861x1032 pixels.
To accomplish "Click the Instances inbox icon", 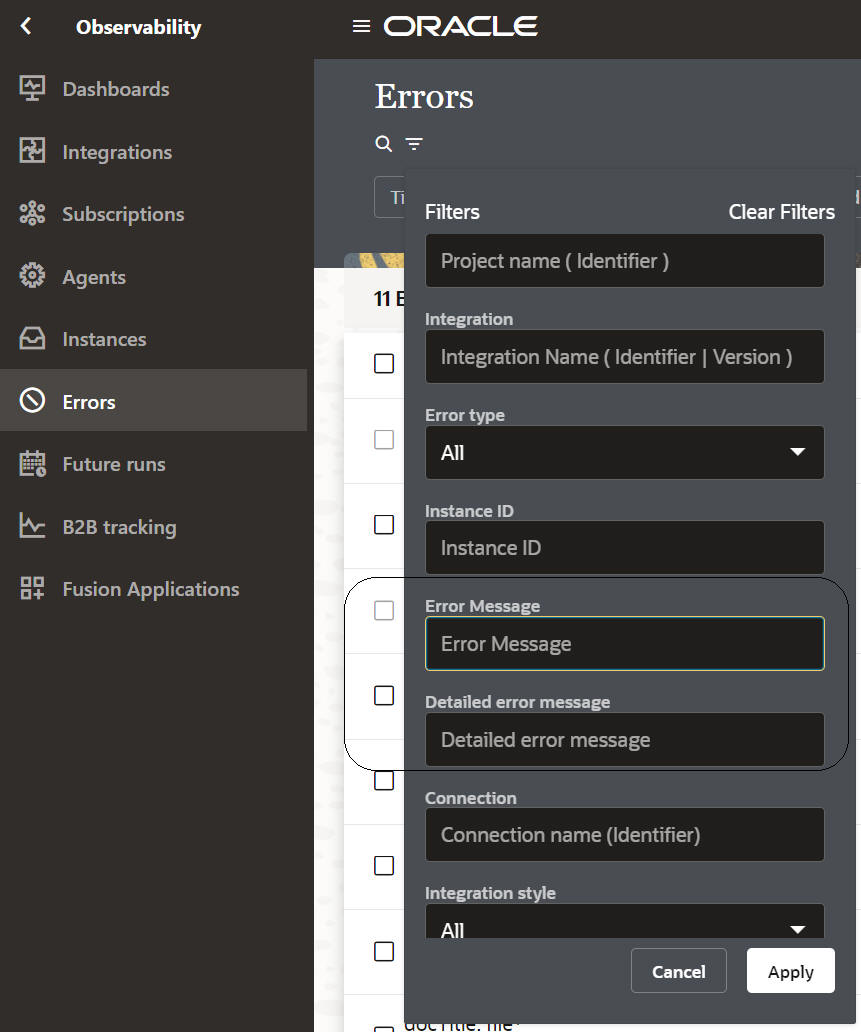I will [32, 338].
